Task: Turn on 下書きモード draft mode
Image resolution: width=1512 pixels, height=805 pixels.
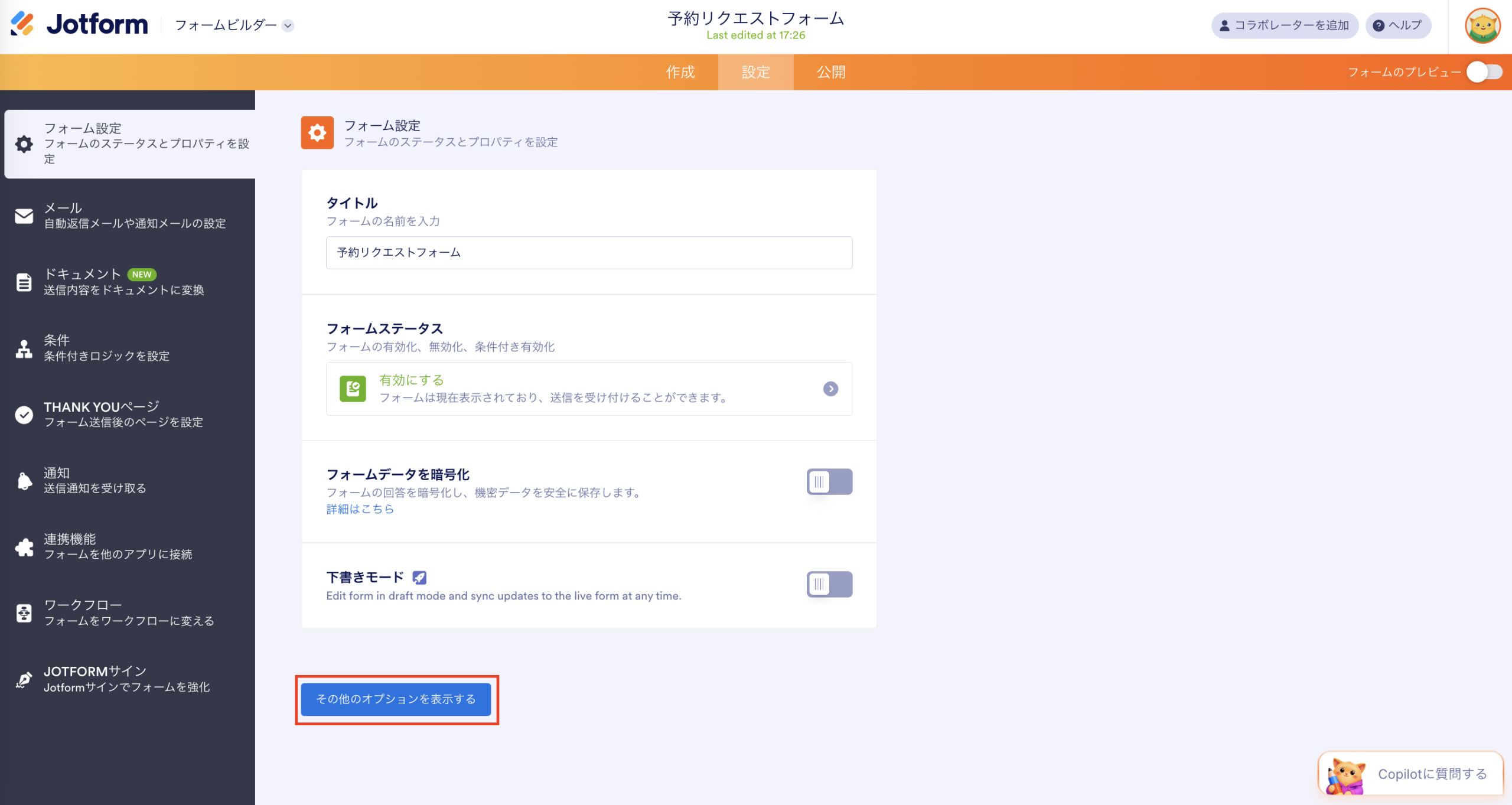Action: [829, 584]
